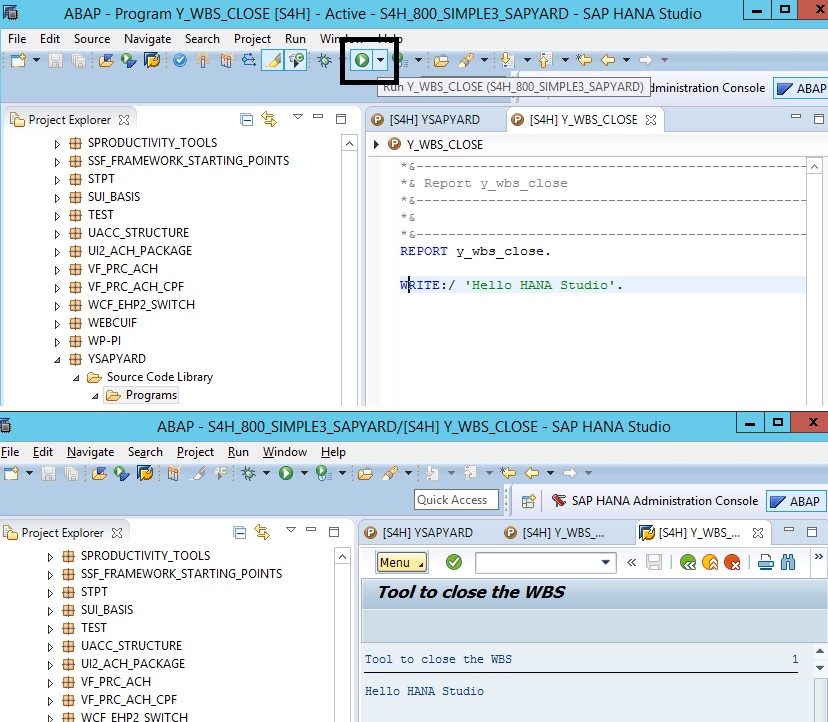Open File menu in upper window
Image resolution: width=828 pixels, height=722 pixels.
17,39
